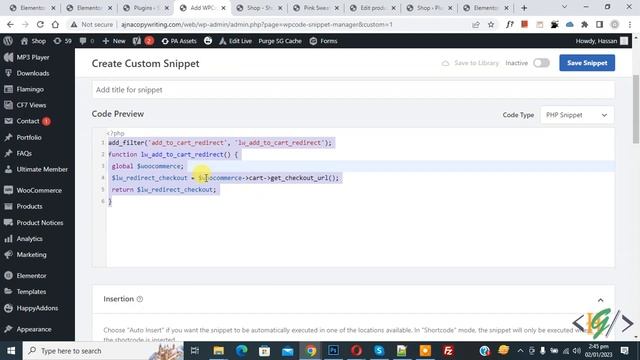Screen dimensions: 640x360
Task: Switch to the Edit product tab
Action: point(373,8)
